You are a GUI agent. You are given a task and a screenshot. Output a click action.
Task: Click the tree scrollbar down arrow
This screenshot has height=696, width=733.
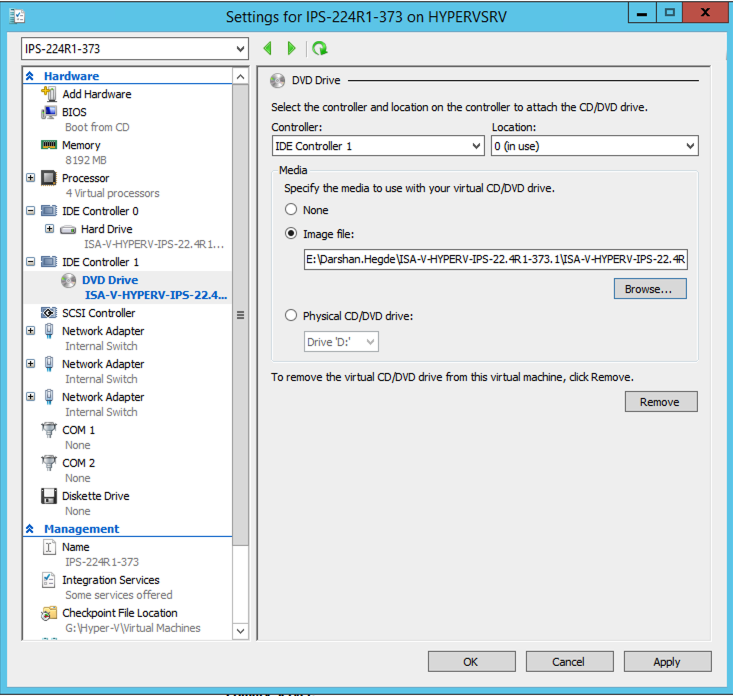click(x=240, y=631)
